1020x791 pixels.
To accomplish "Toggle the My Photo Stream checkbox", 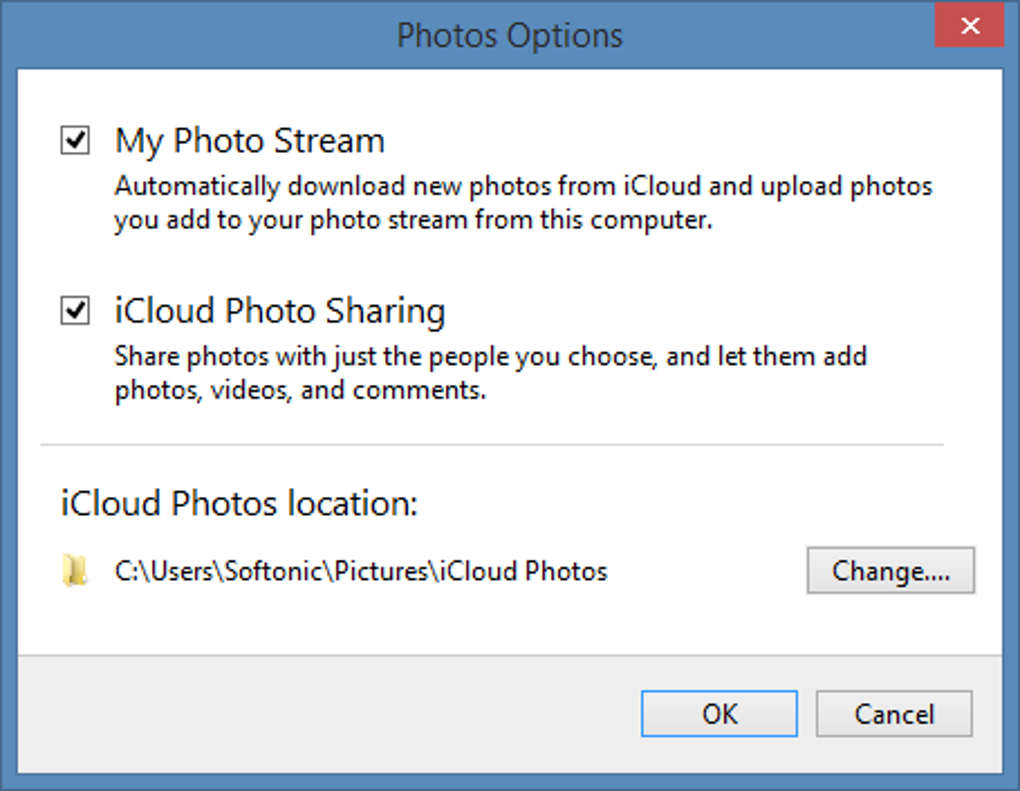I will pyautogui.click(x=75, y=141).
